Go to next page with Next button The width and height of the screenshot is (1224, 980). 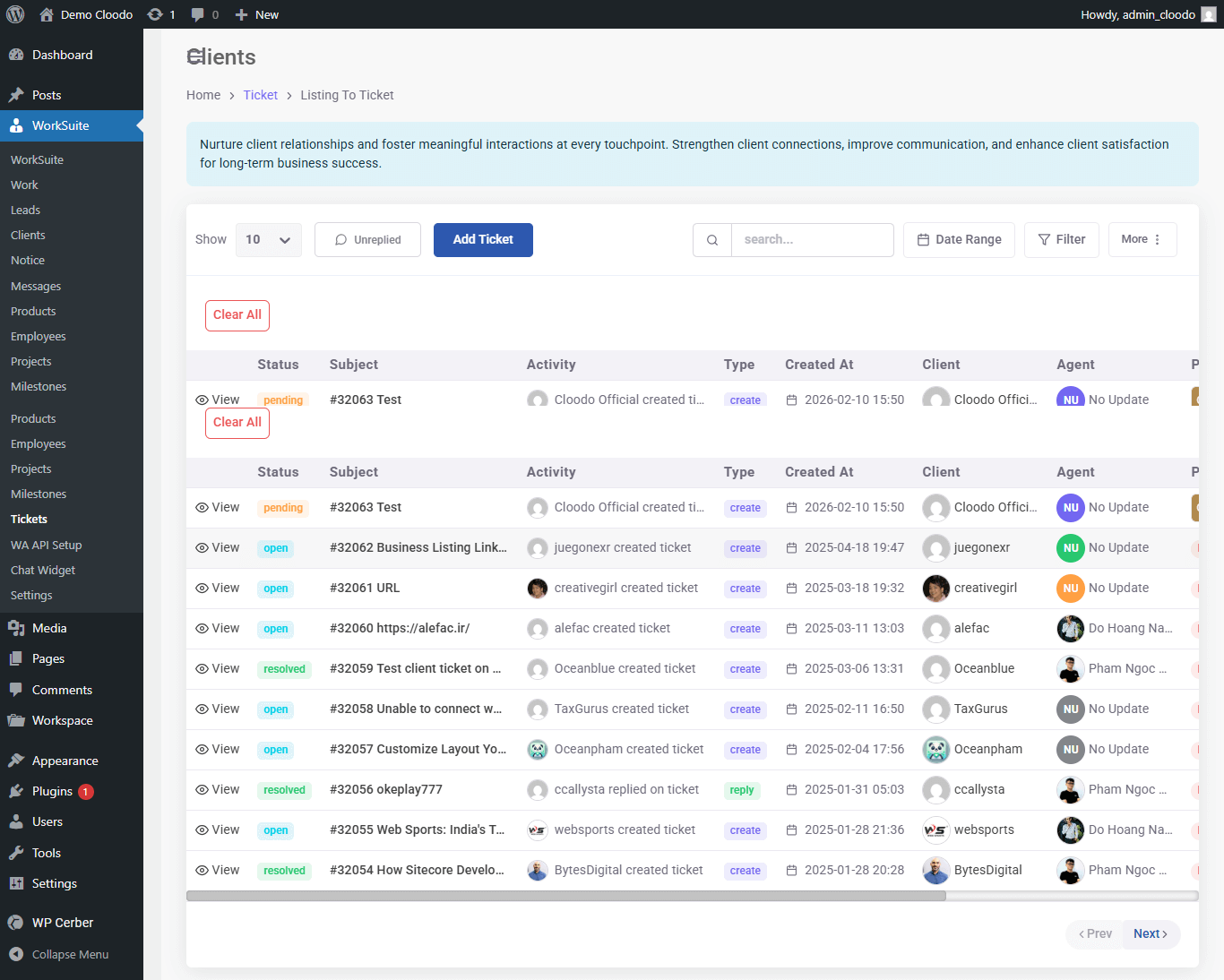click(x=1150, y=933)
